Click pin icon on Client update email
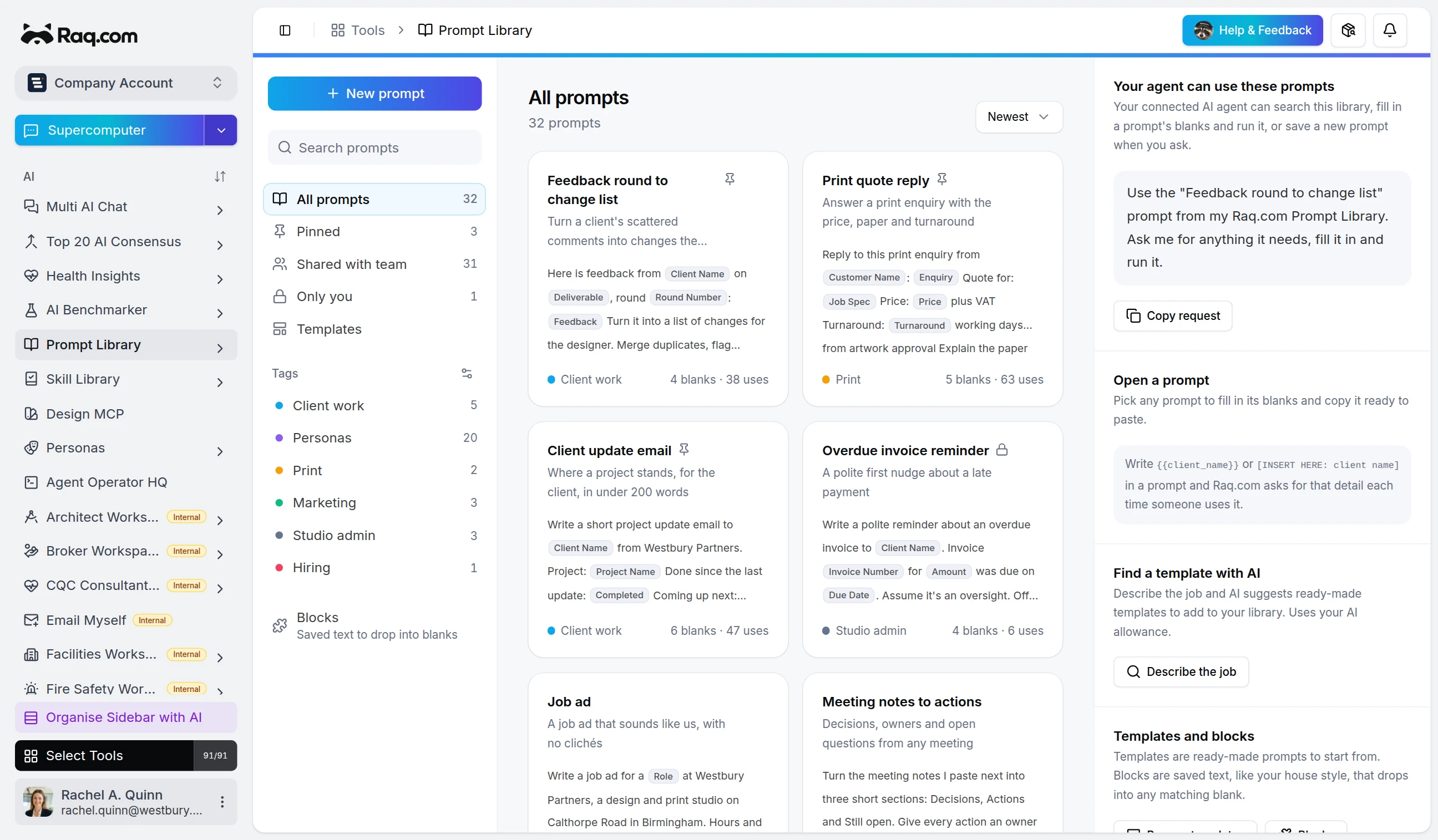Image resolution: width=1438 pixels, height=840 pixels. (684, 450)
